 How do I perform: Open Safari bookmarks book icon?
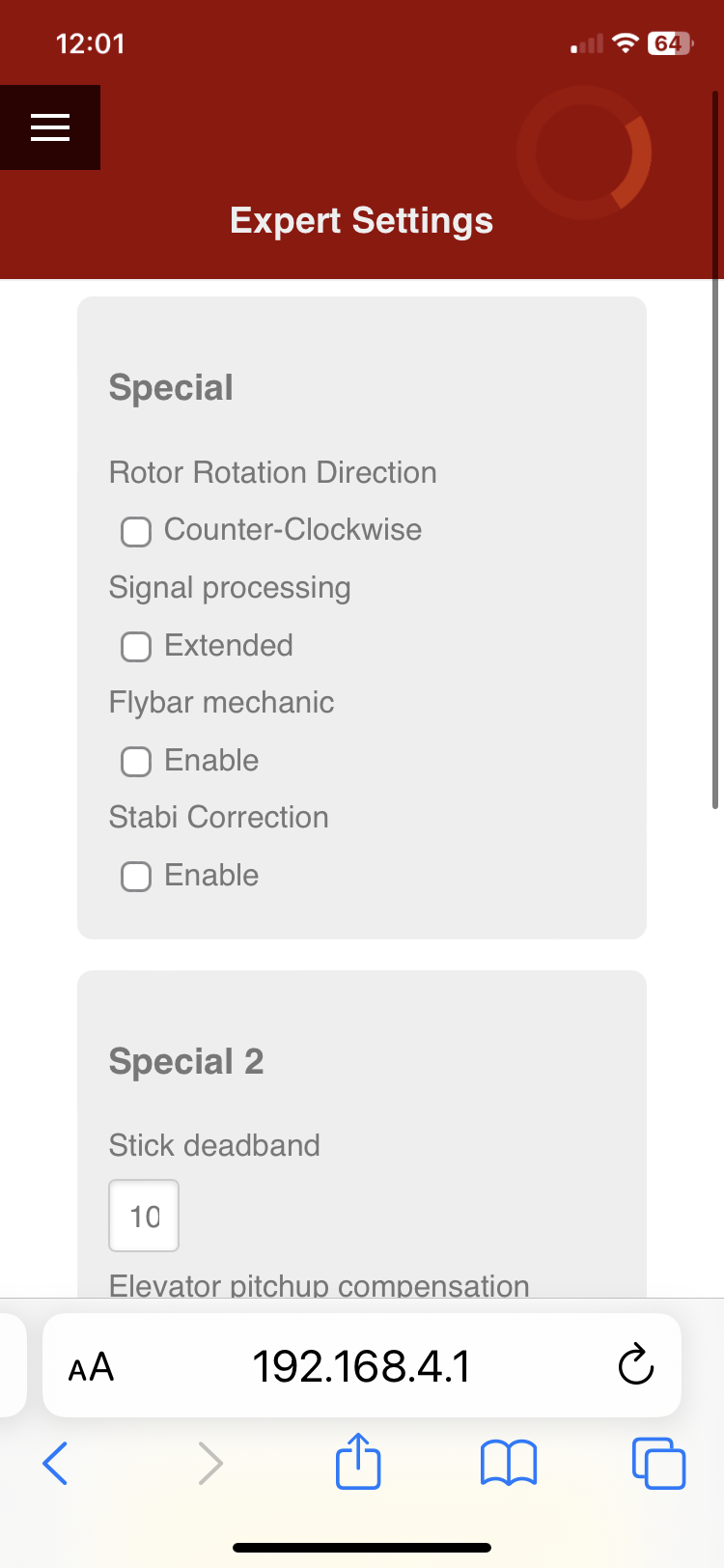pyautogui.click(x=509, y=1462)
